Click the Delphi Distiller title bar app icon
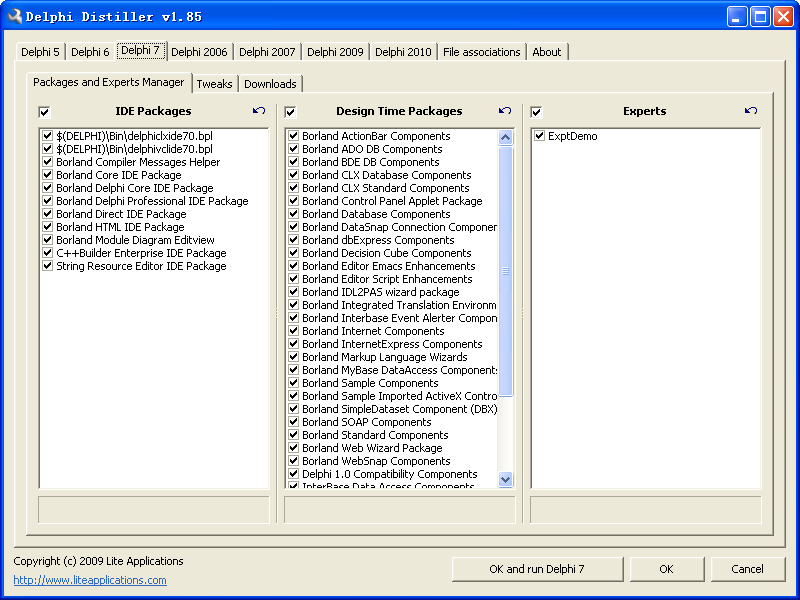The height and width of the screenshot is (600, 800). (14, 16)
